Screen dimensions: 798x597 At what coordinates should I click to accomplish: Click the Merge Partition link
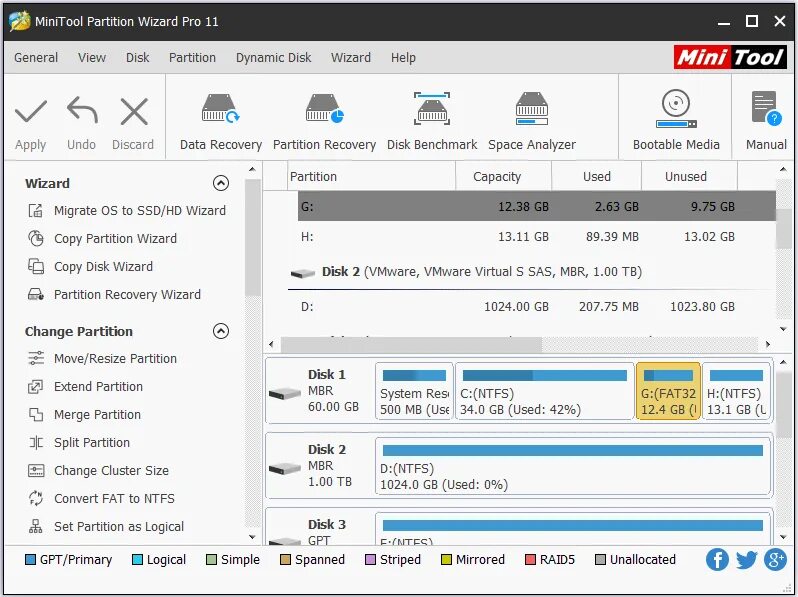pos(97,414)
